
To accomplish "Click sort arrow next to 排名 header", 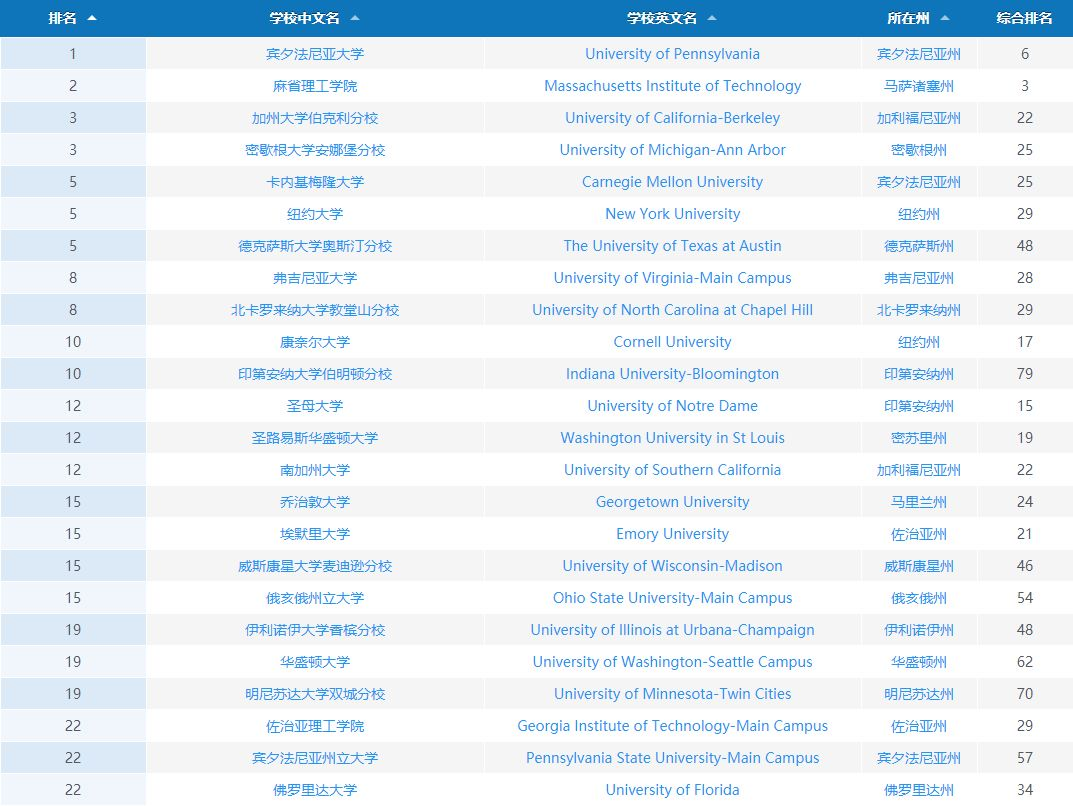I will pyautogui.click(x=92, y=18).
